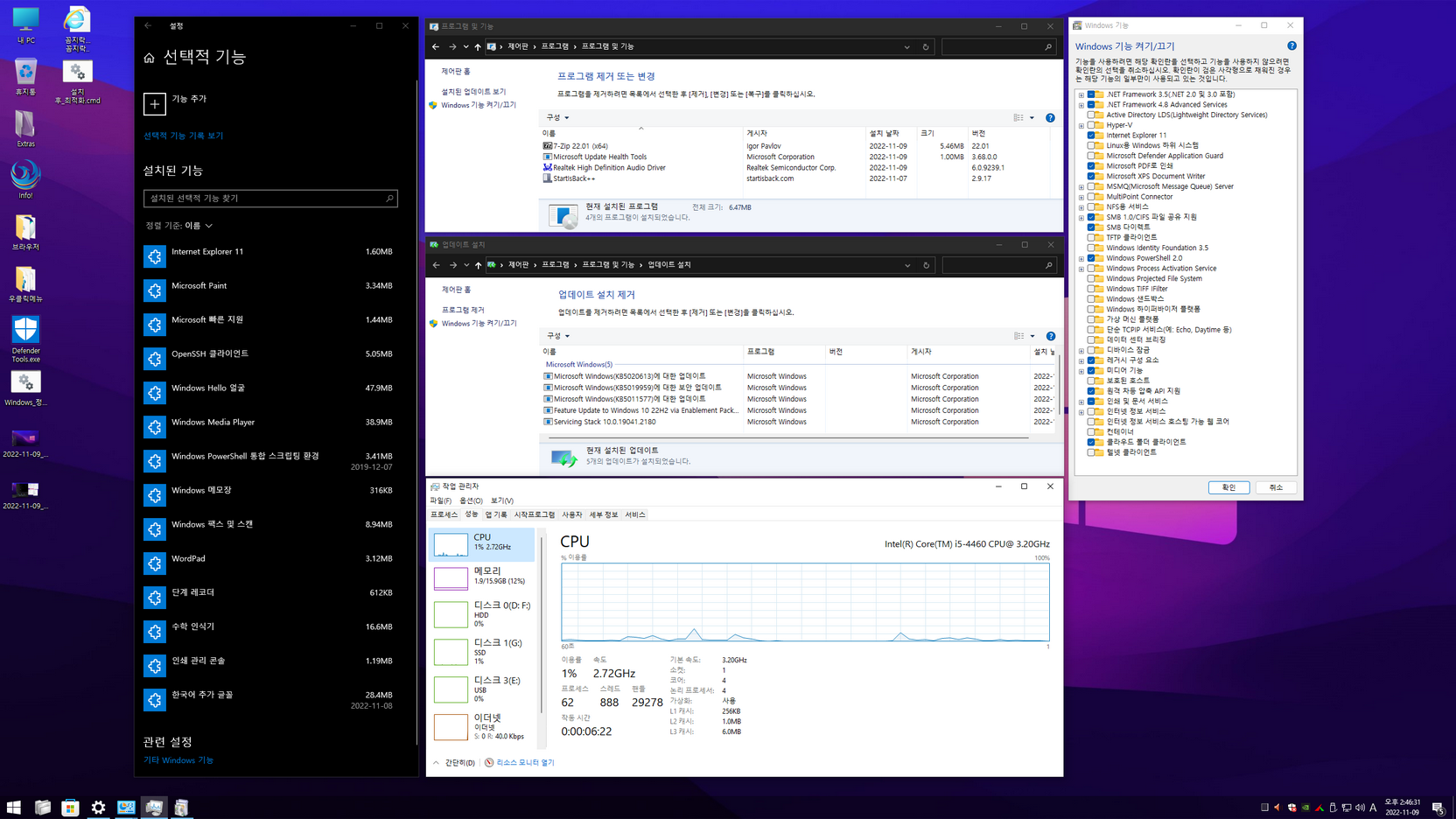The image size is (1456, 819).
Task: Expand .NET Framework 4.8 Advanced Services node
Action: point(1081,105)
